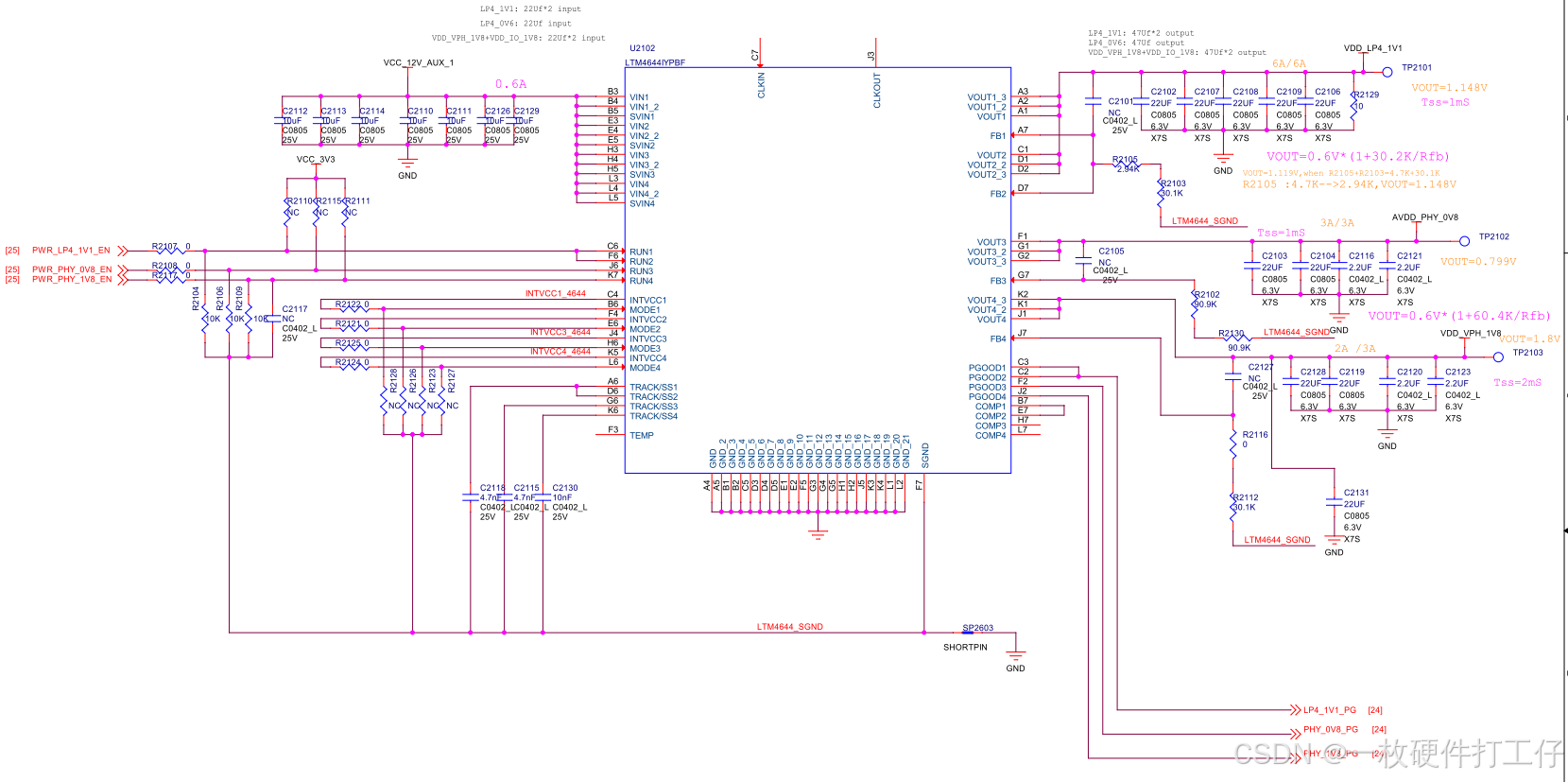Image resolution: width=1568 pixels, height=782 pixels.
Task: Select the SP2603 designator label
Action: (x=978, y=628)
